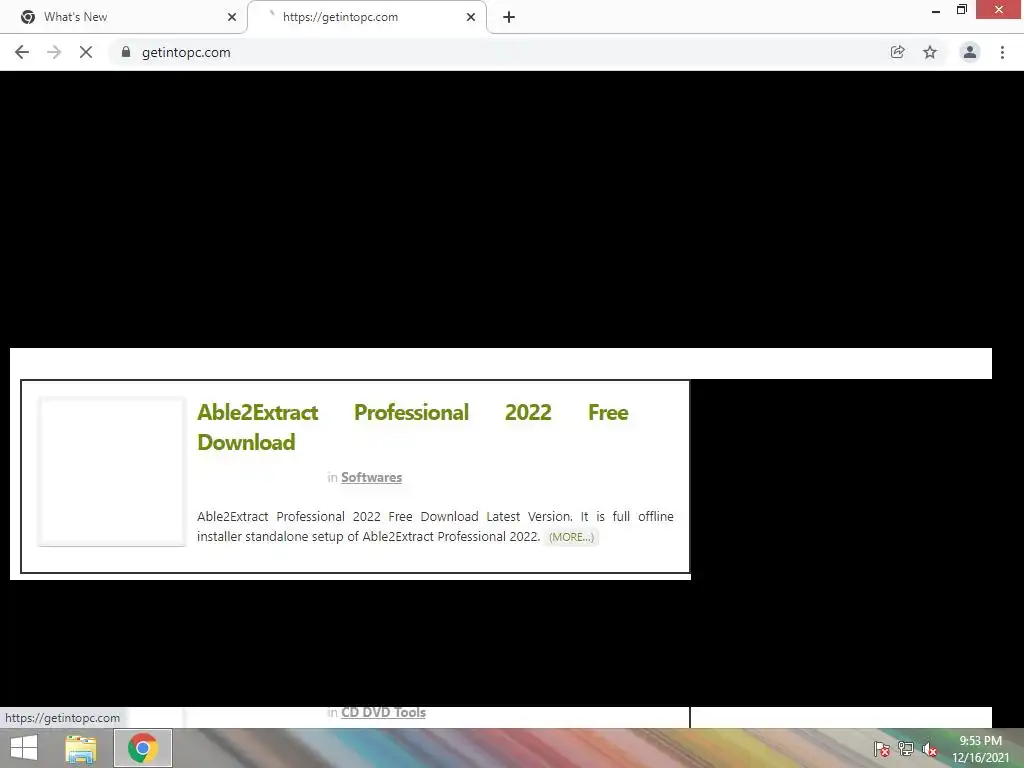Click the Chrome taskbar icon
1024x768 pixels.
click(143, 748)
